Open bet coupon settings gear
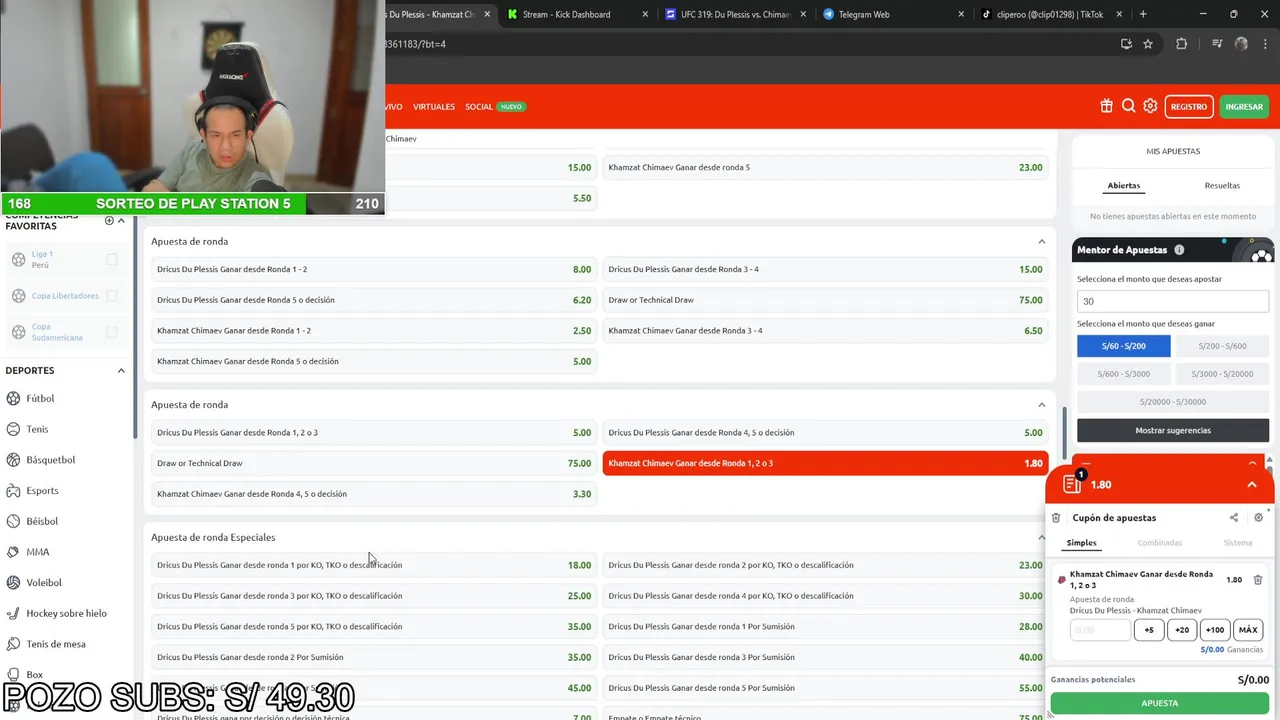The height and width of the screenshot is (720, 1280). coord(1258,518)
